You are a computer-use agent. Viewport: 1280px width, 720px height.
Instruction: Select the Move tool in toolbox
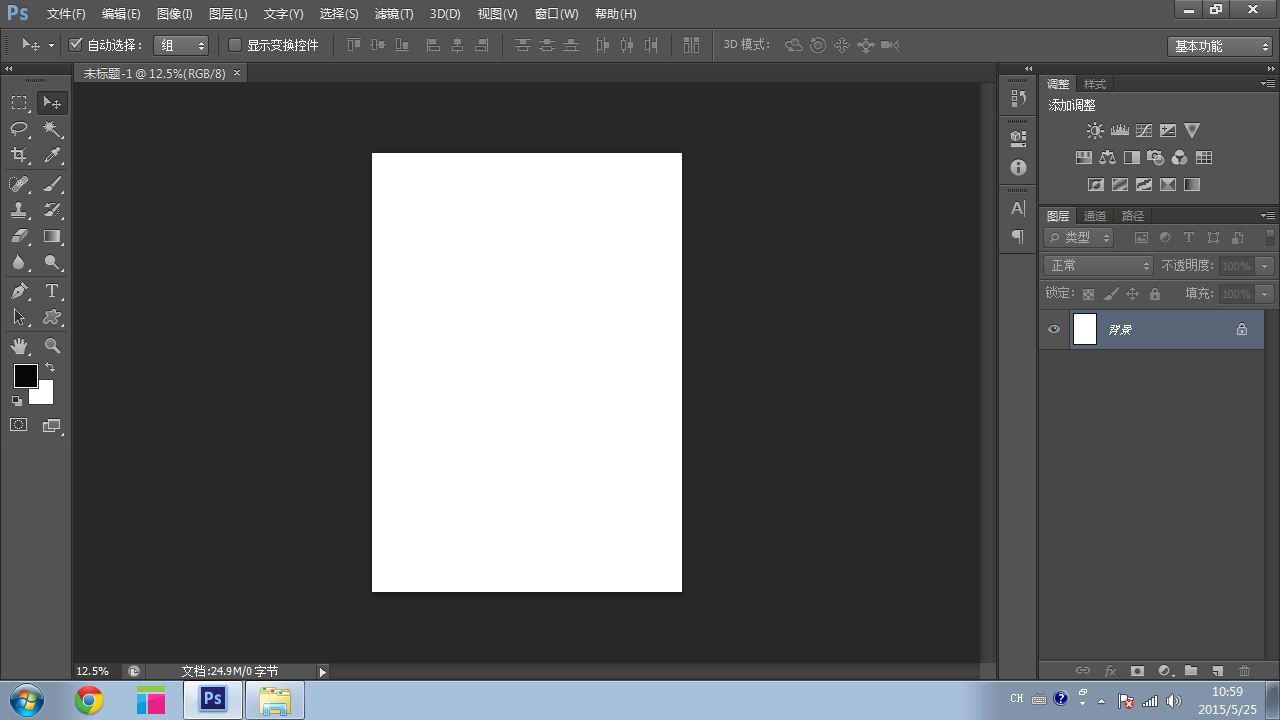pos(52,103)
